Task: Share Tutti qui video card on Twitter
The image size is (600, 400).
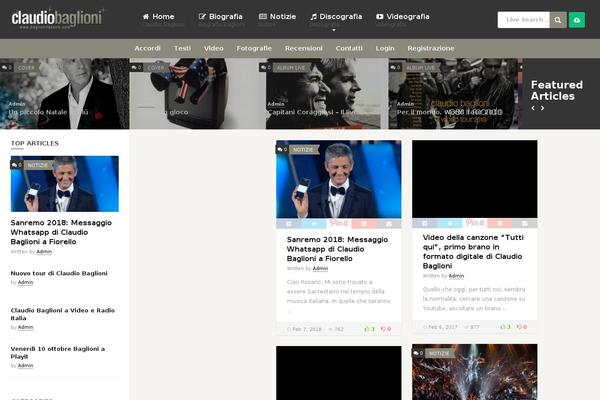Action: click(x=450, y=223)
